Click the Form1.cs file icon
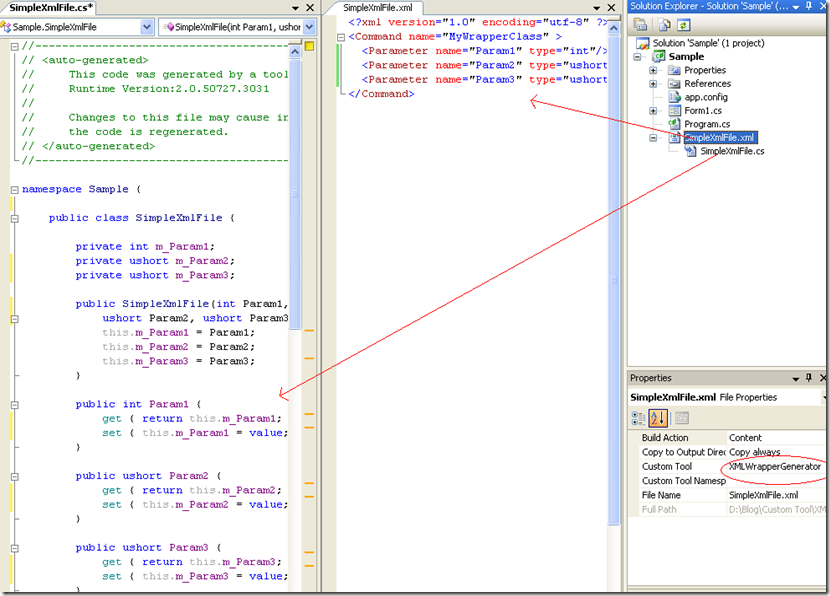The image size is (830, 596). click(x=674, y=111)
